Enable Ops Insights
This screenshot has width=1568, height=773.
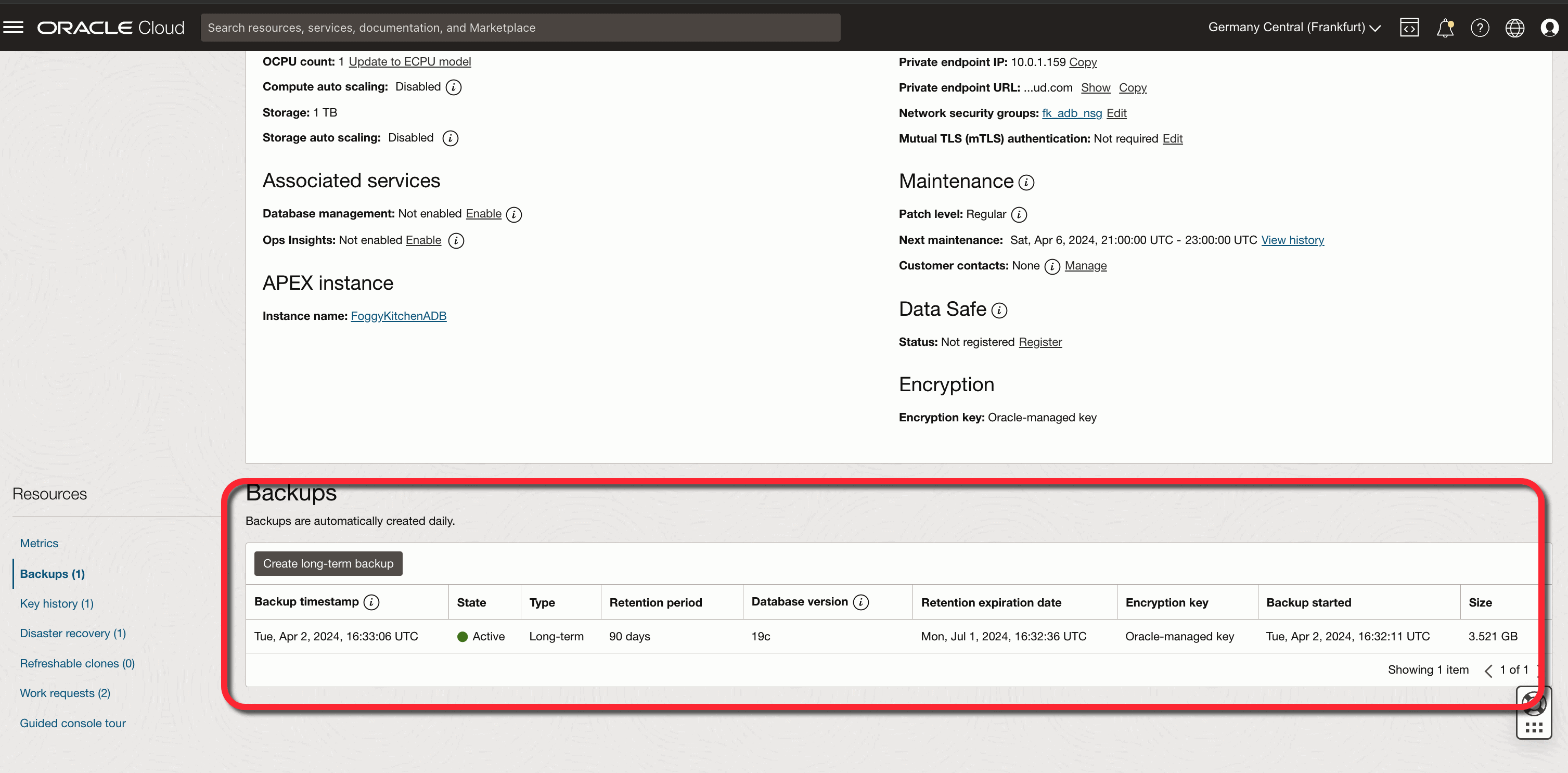[423, 240]
